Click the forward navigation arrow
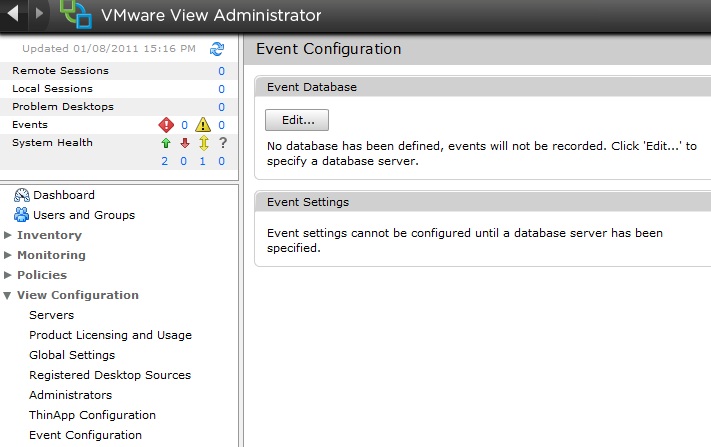Screen dimensions: 711x447 point(39,13)
